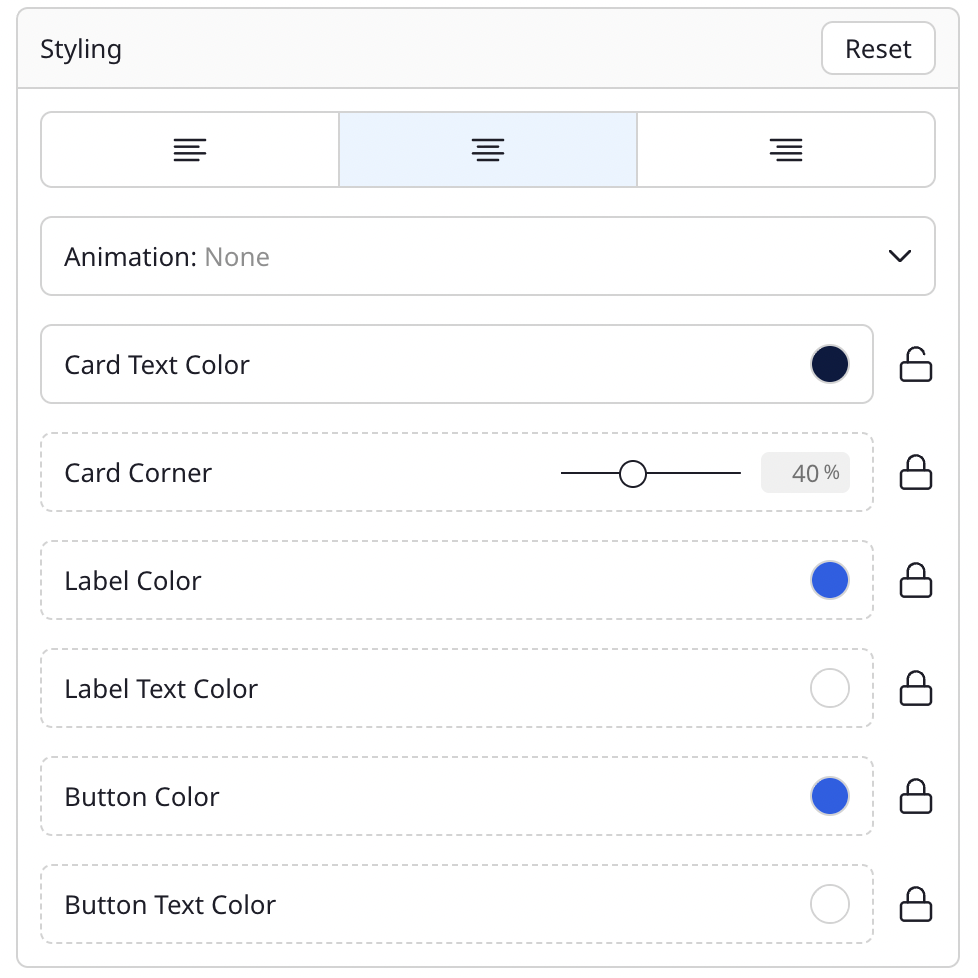The height and width of the screenshot is (978, 978).
Task: Click the Reset button
Action: coord(878,48)
